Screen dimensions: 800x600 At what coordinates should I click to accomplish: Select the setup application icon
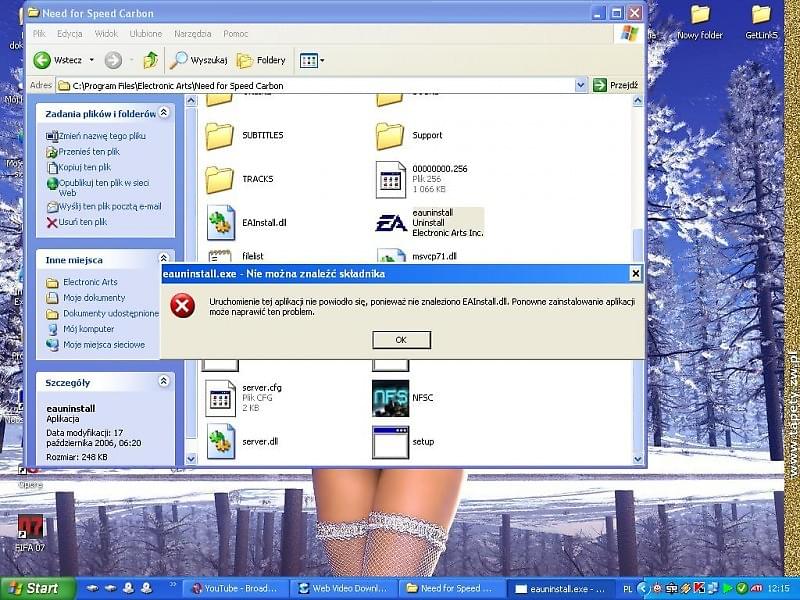click(390, 442)
